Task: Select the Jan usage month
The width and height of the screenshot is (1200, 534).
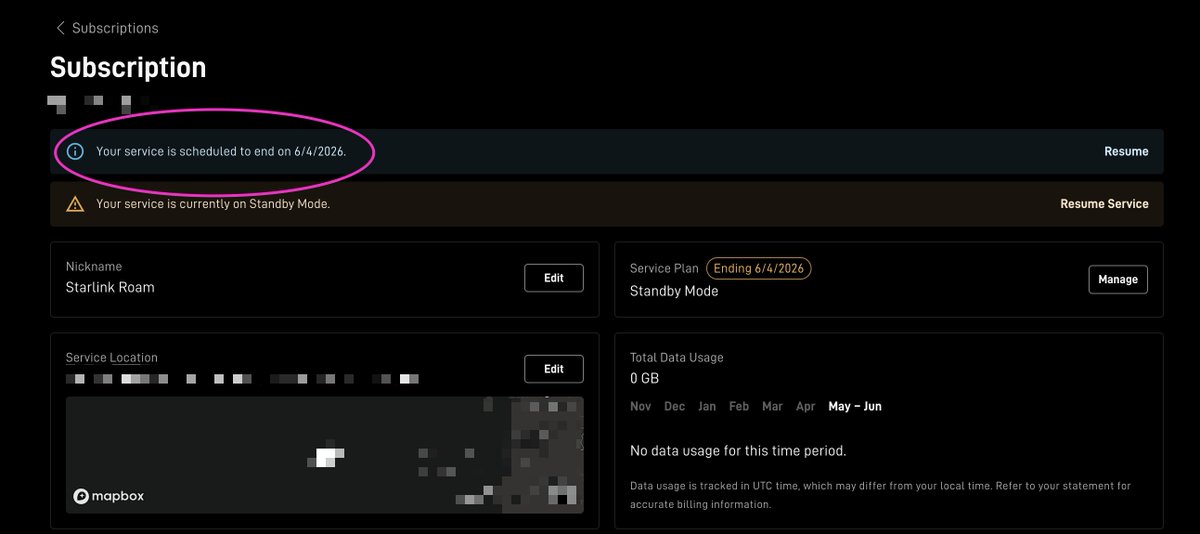Action: coord(707,407)
